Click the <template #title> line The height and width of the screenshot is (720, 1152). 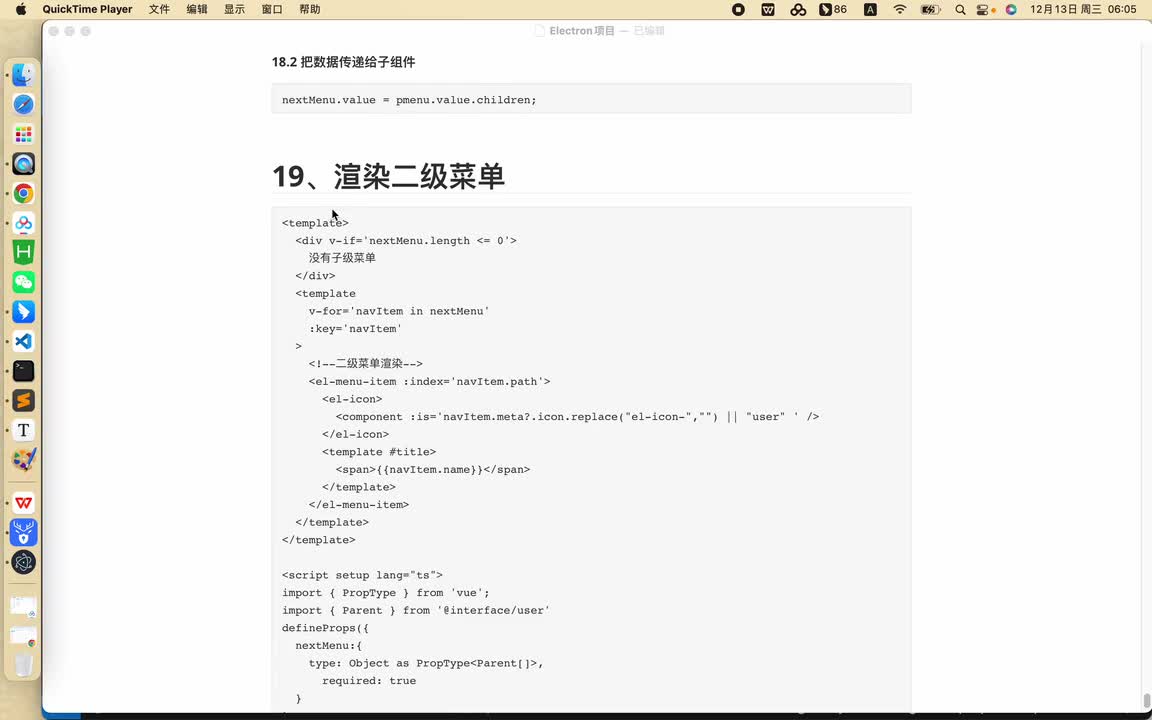click(x=379, y=452)
